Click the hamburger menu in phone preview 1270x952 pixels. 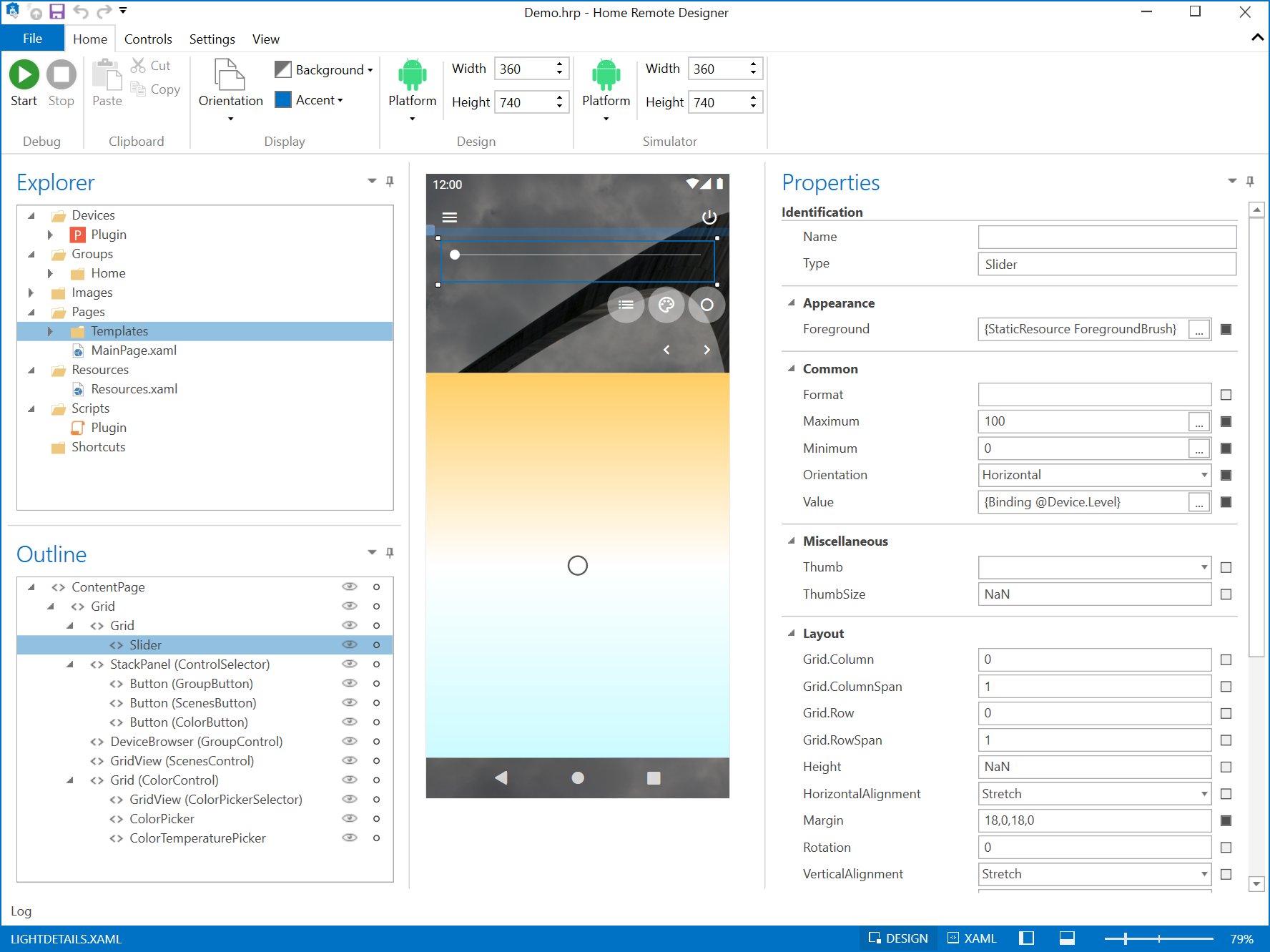(x=449, y=217)
